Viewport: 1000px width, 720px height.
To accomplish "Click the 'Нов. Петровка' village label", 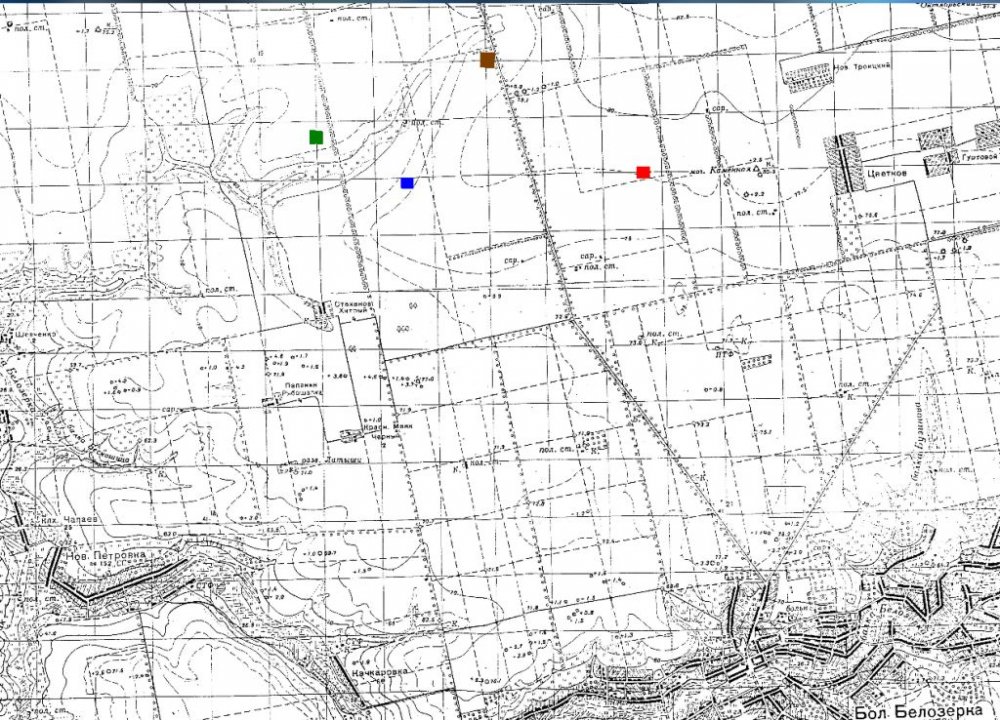I will coord(105,555).
